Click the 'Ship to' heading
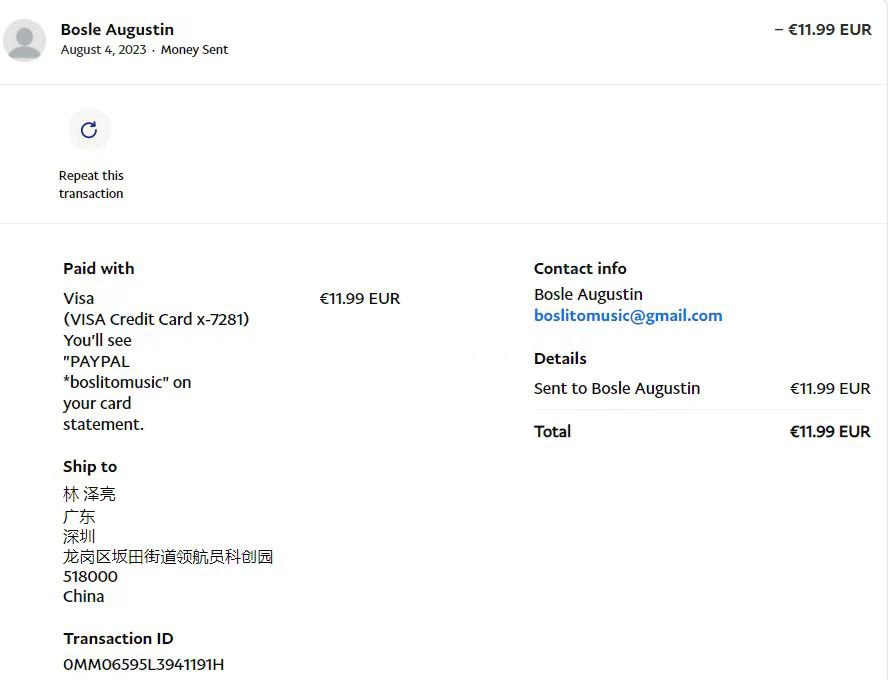Image resolution: width=888 pixels, height=680 pixels. click(x=90, y=466)
